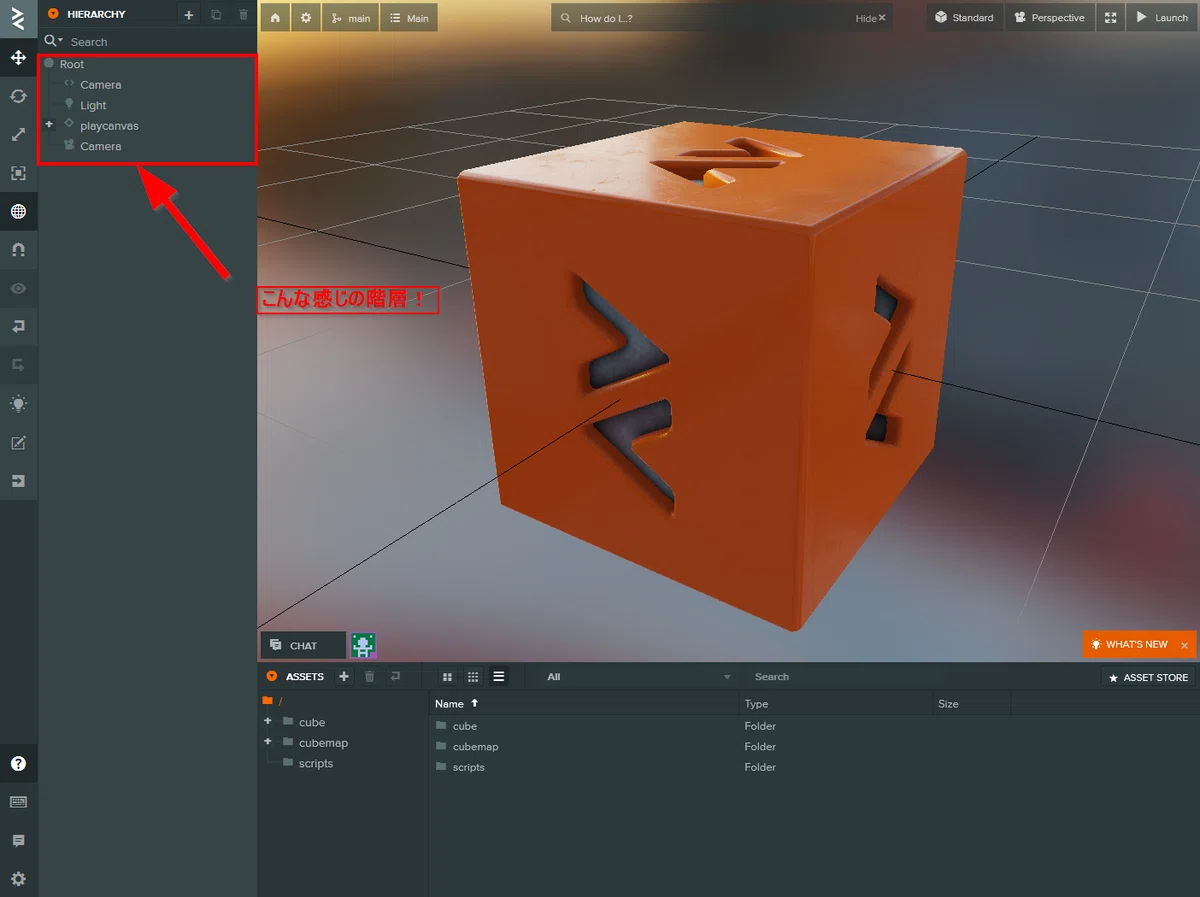
Task: Select the Rotate gizmo tool
Action: tap(18, 96)
